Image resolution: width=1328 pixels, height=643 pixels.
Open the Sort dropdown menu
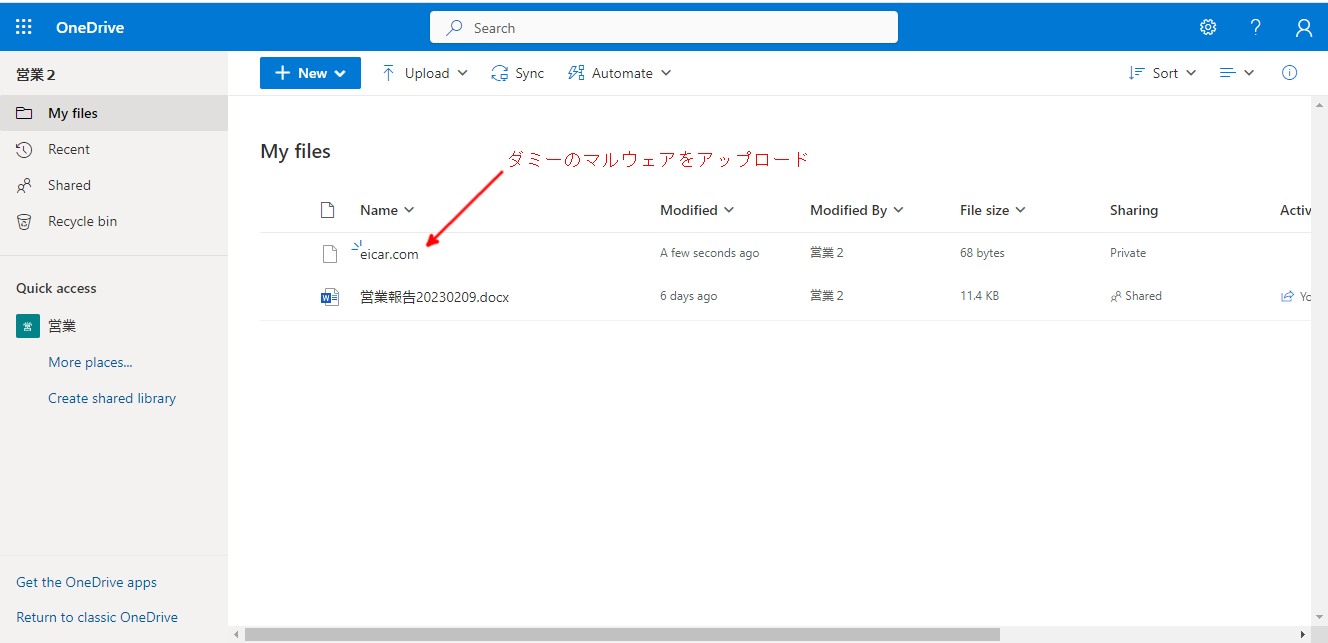click(x=1162, y=73)
